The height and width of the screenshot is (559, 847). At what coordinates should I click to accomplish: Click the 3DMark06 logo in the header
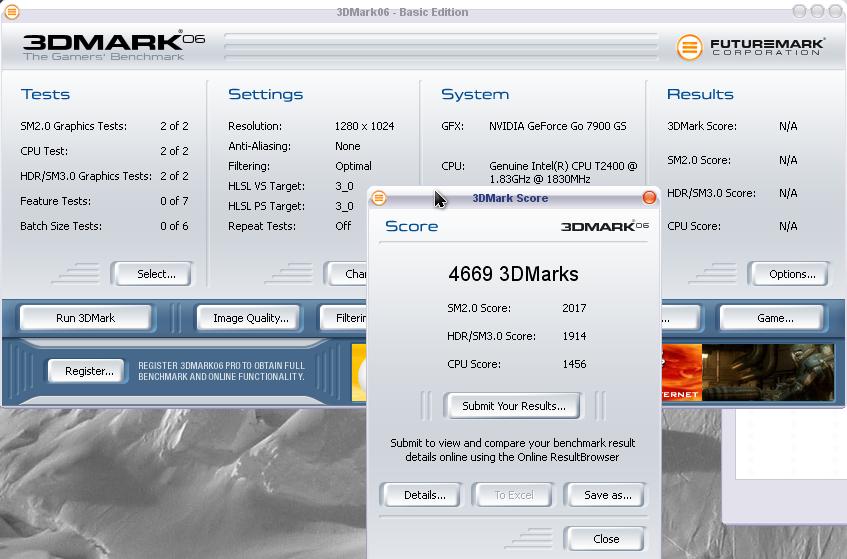114,45
